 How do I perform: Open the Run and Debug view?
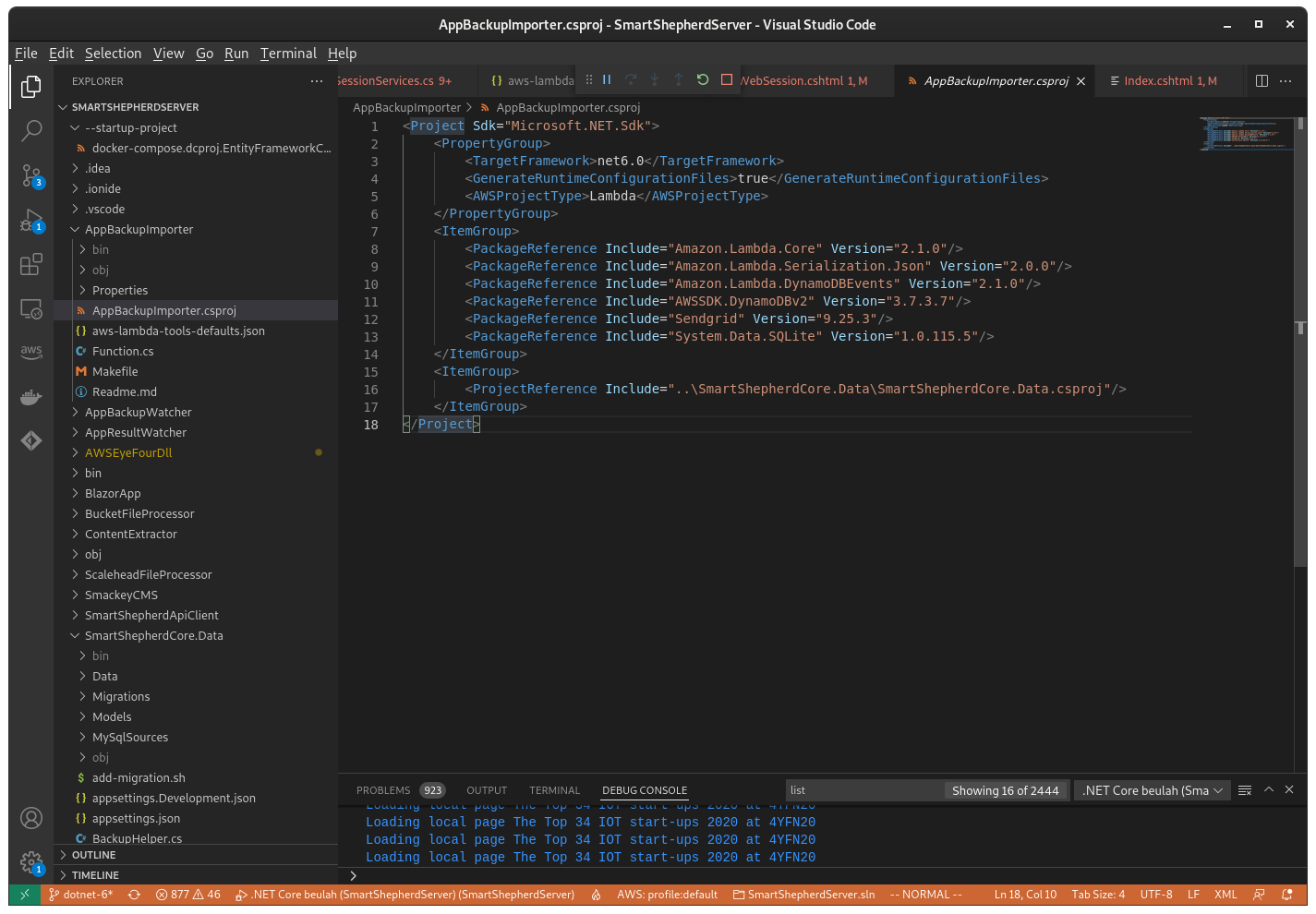[x=31, y=220]
